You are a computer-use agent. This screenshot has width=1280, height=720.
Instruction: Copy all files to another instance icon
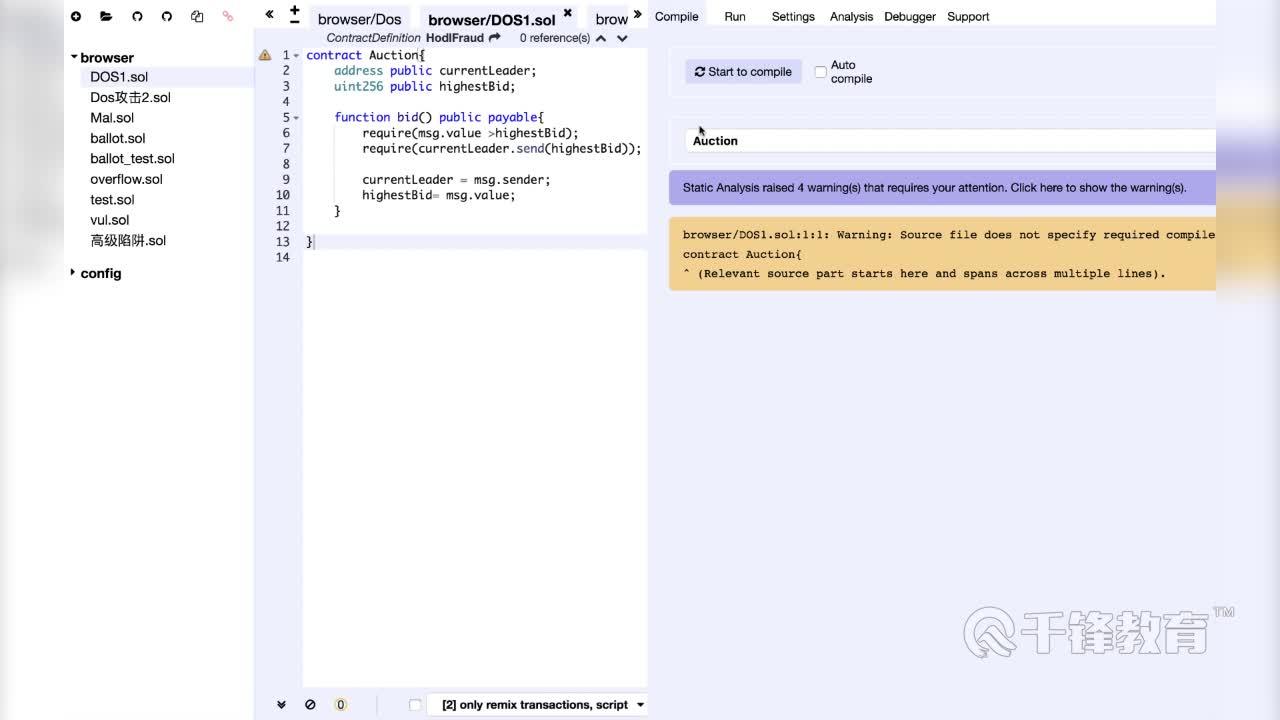pos(197,16)
